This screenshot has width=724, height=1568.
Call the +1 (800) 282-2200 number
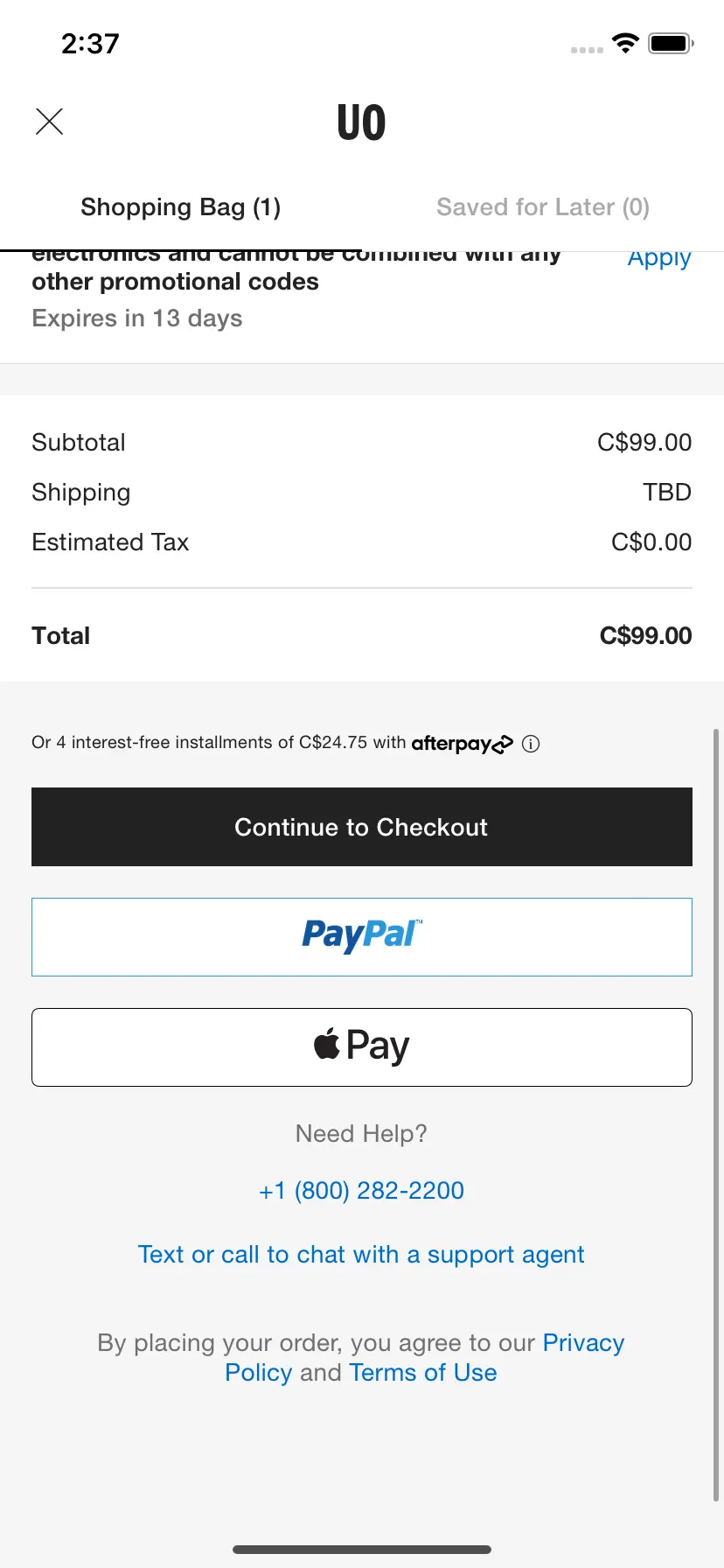click(x=362, y=1191)
